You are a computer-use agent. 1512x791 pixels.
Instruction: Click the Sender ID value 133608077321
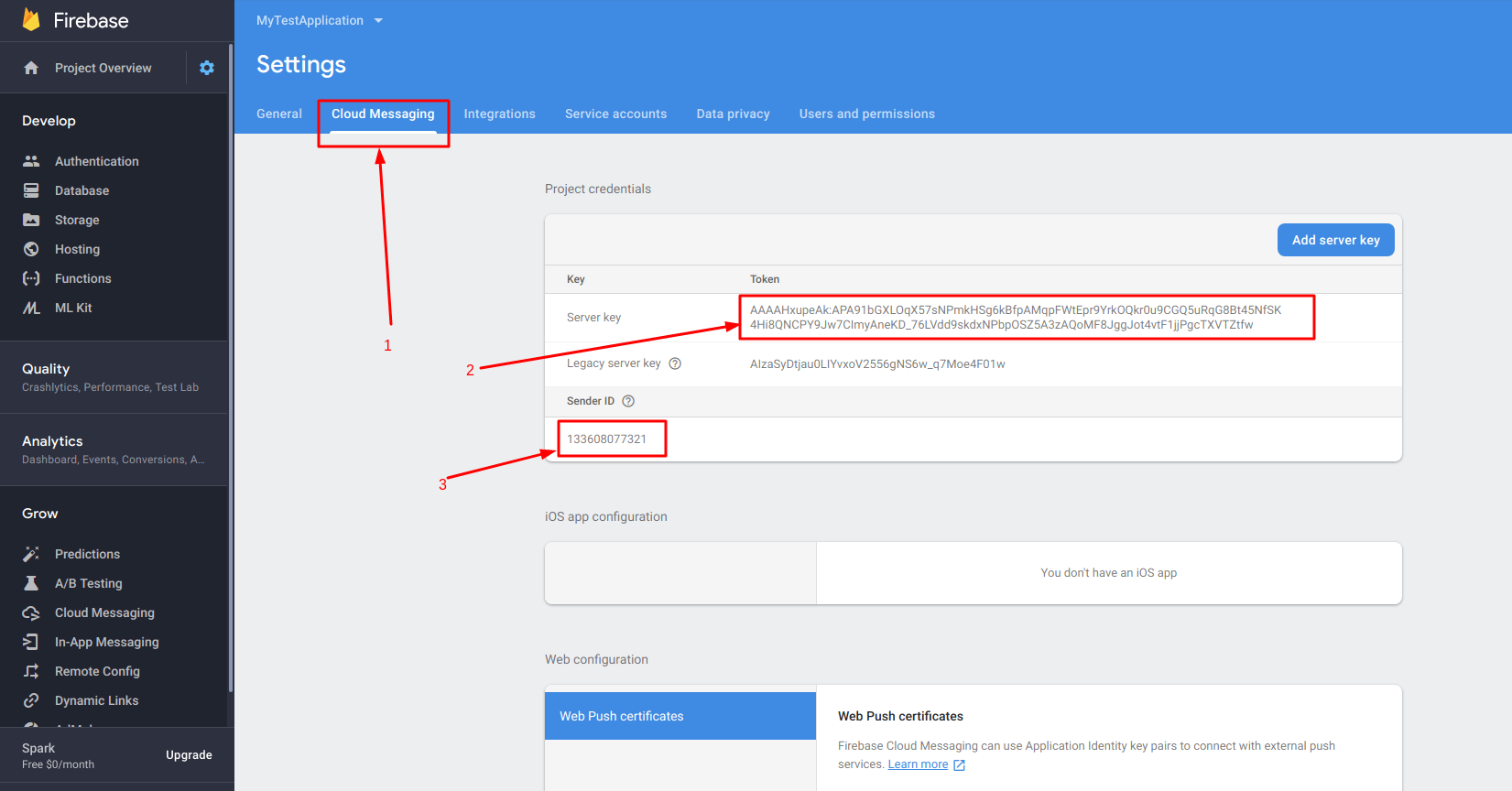pyautogui.click(x=606, y=439)
